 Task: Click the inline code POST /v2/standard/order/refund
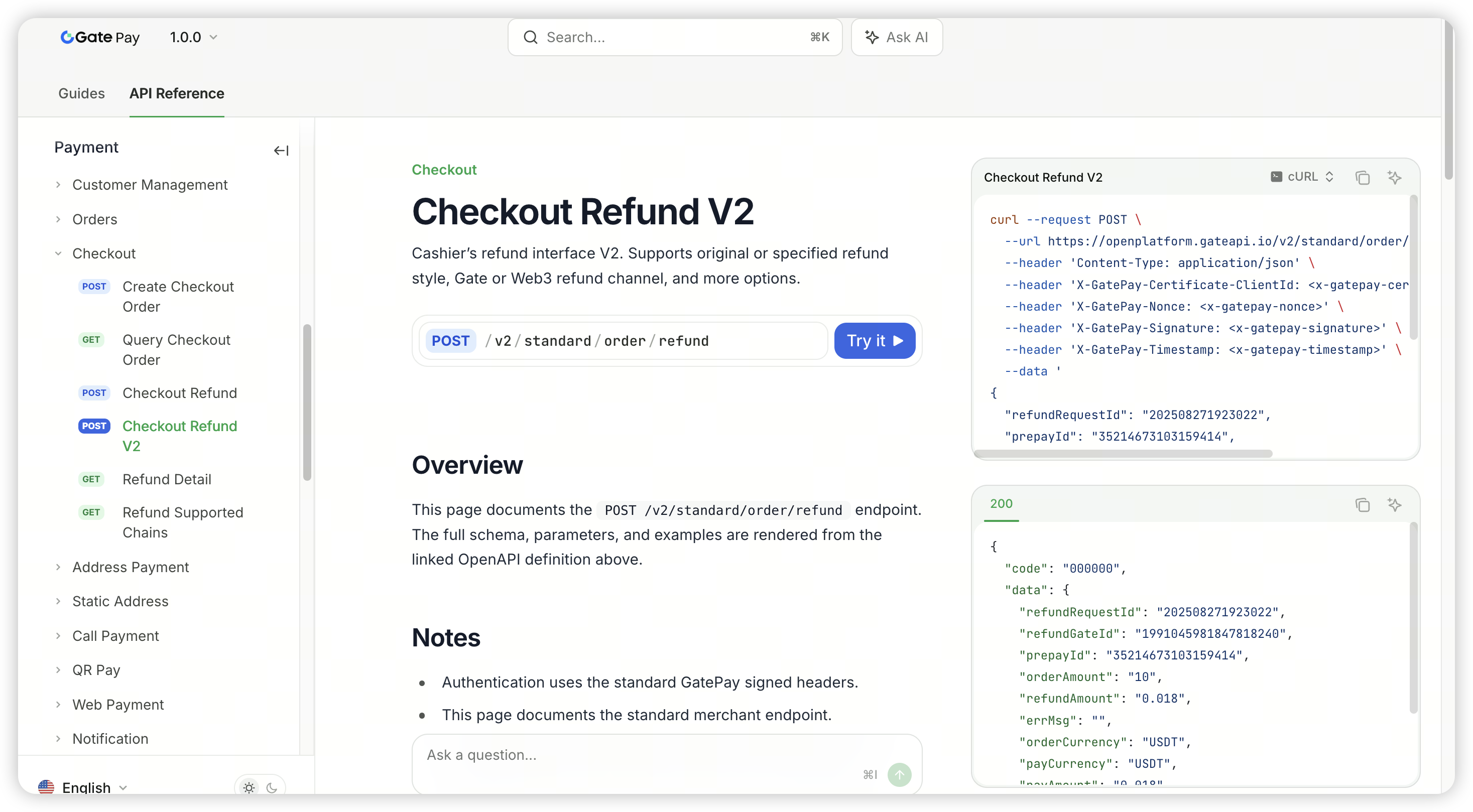(723, 510)
